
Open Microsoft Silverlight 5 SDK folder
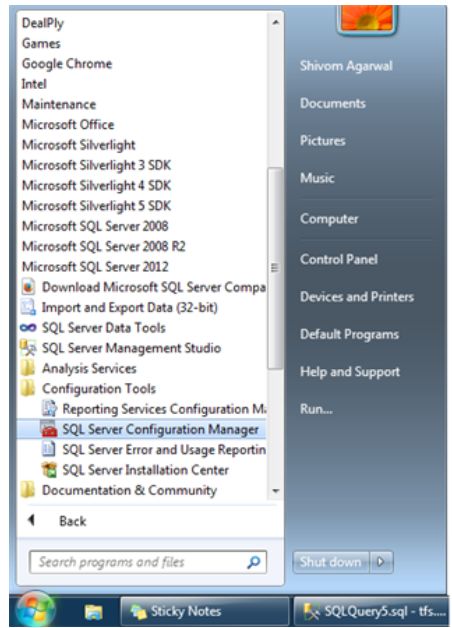coord(96,205)
